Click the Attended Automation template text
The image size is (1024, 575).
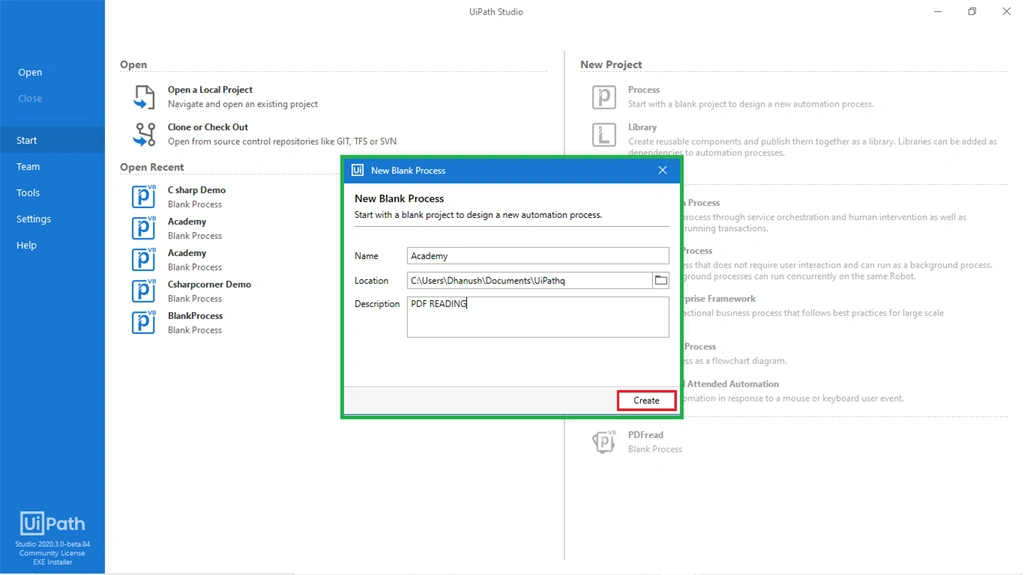click(733, 384)
